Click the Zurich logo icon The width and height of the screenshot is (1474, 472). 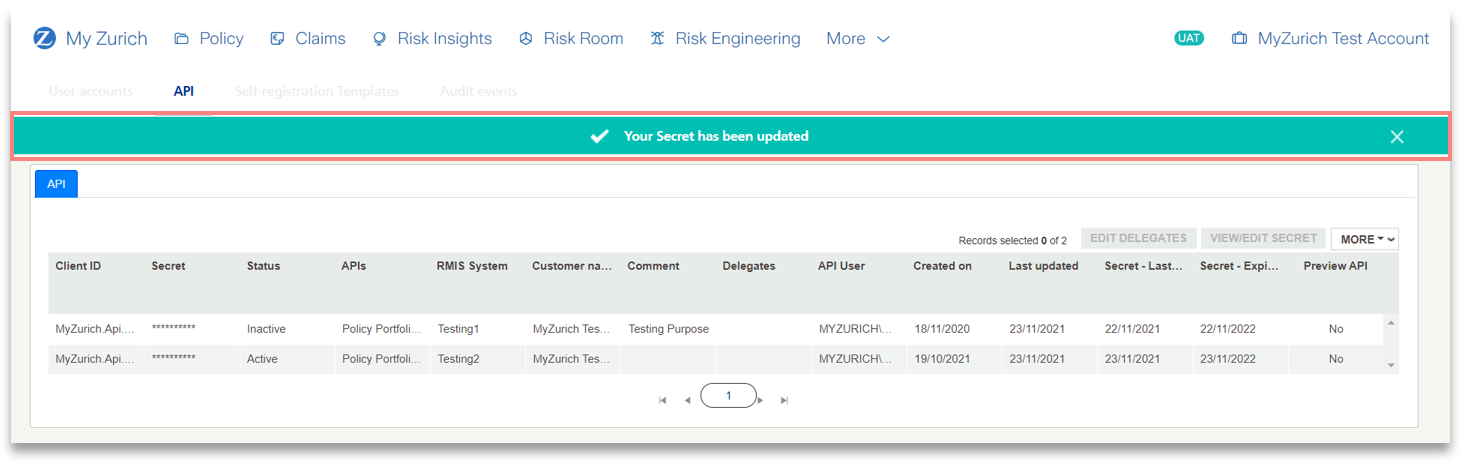point(44,39)
